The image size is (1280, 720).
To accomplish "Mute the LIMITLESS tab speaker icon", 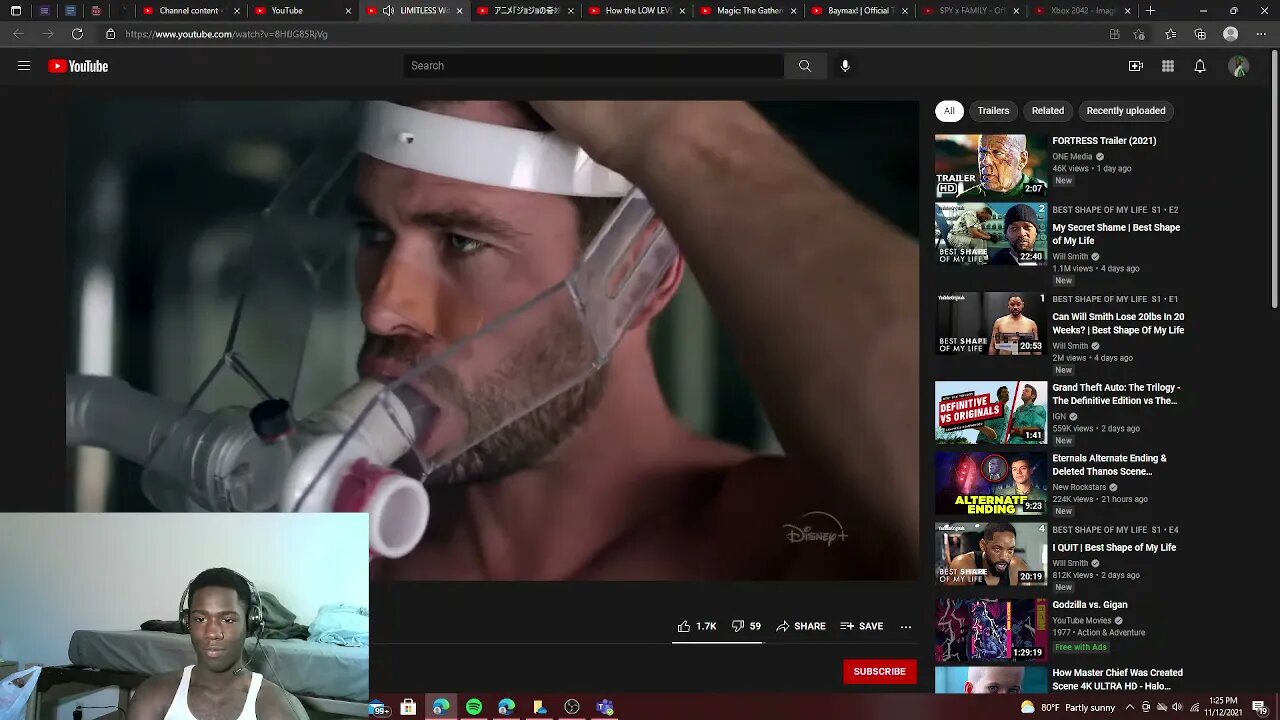I will (388, 11).
